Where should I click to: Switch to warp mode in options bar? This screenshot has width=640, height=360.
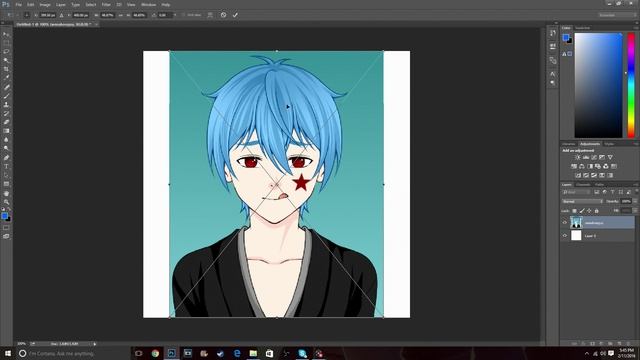click(210, 15)
